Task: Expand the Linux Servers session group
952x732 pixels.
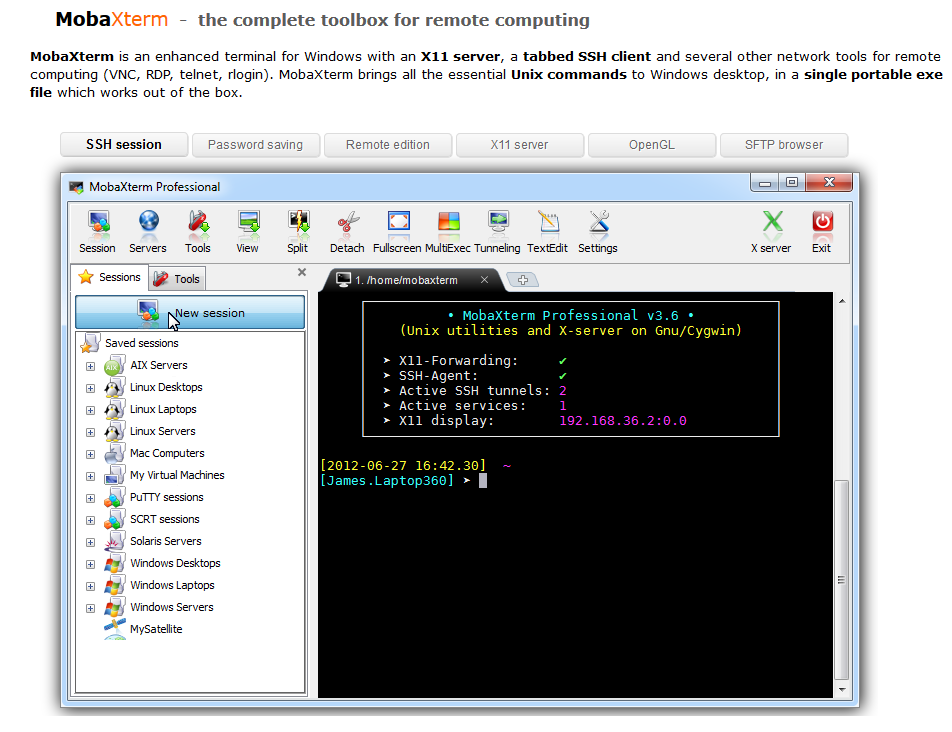Action: pyautogui.click(x=89, y=431)
